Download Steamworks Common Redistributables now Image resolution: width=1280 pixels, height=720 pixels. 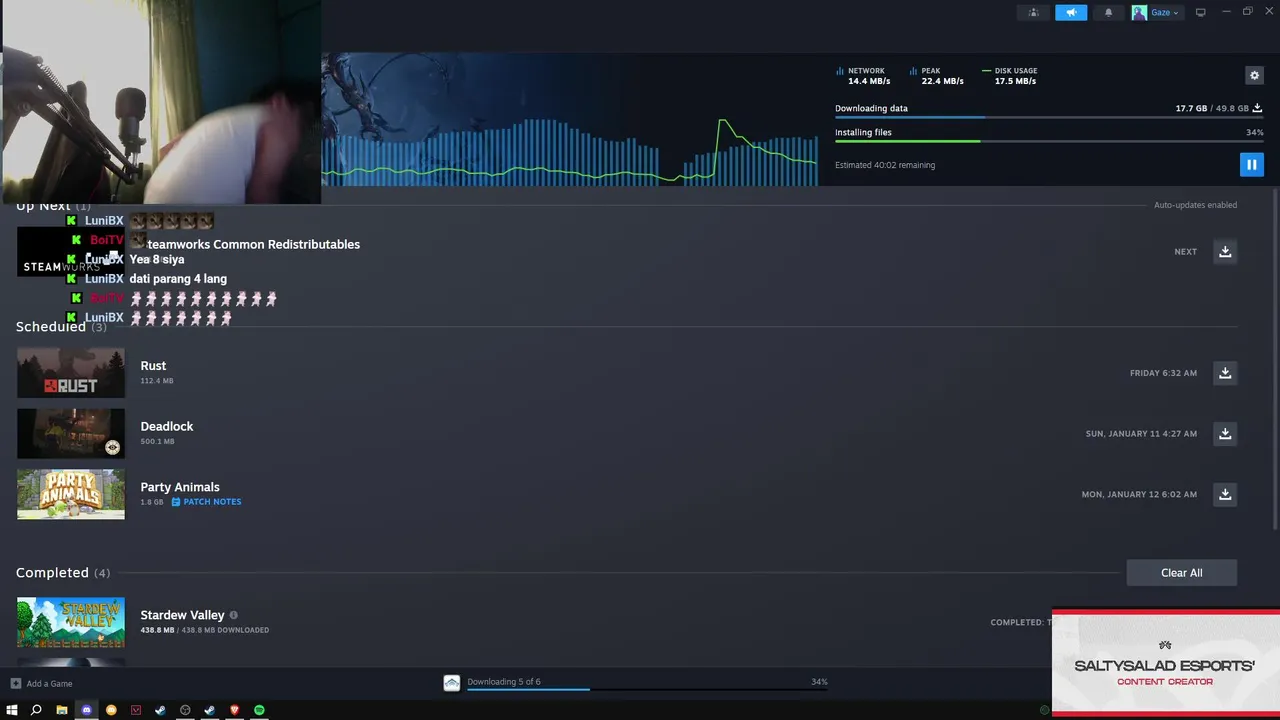(1225, 251)
